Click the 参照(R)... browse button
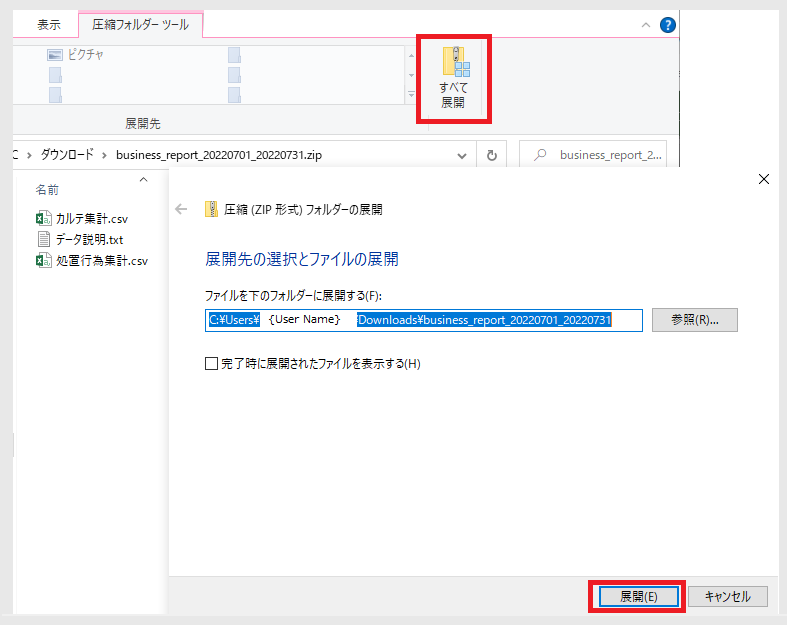The height and width of the screenshot is (627, 789). [x=694, y=320]
